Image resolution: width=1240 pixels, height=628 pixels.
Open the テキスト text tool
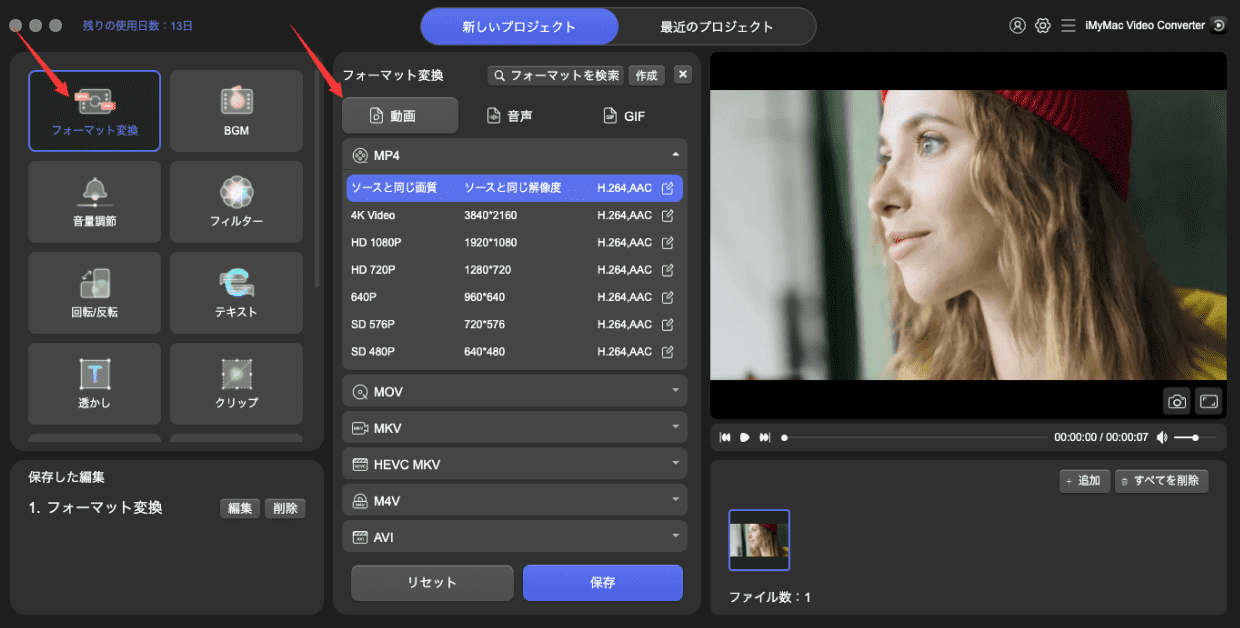point(236,292)
